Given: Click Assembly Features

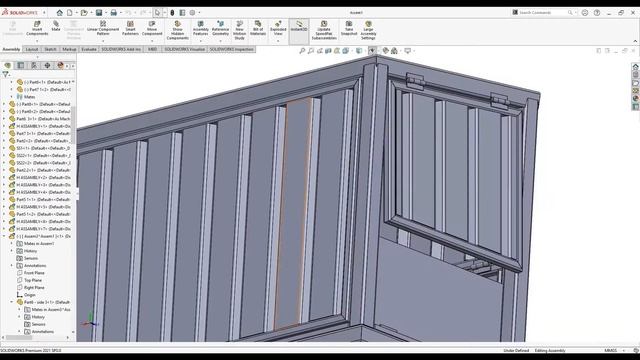Looking at the screenshot, I should (x=200, y=29).
